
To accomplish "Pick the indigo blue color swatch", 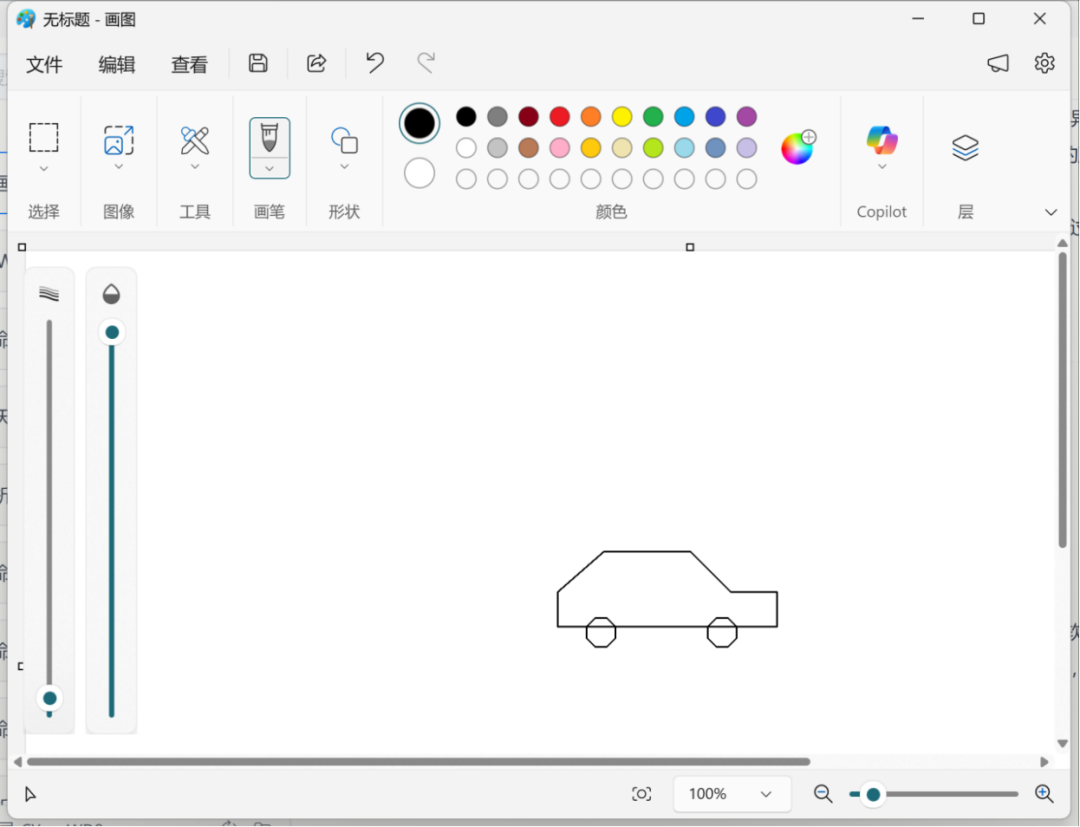I will (716, 116).
